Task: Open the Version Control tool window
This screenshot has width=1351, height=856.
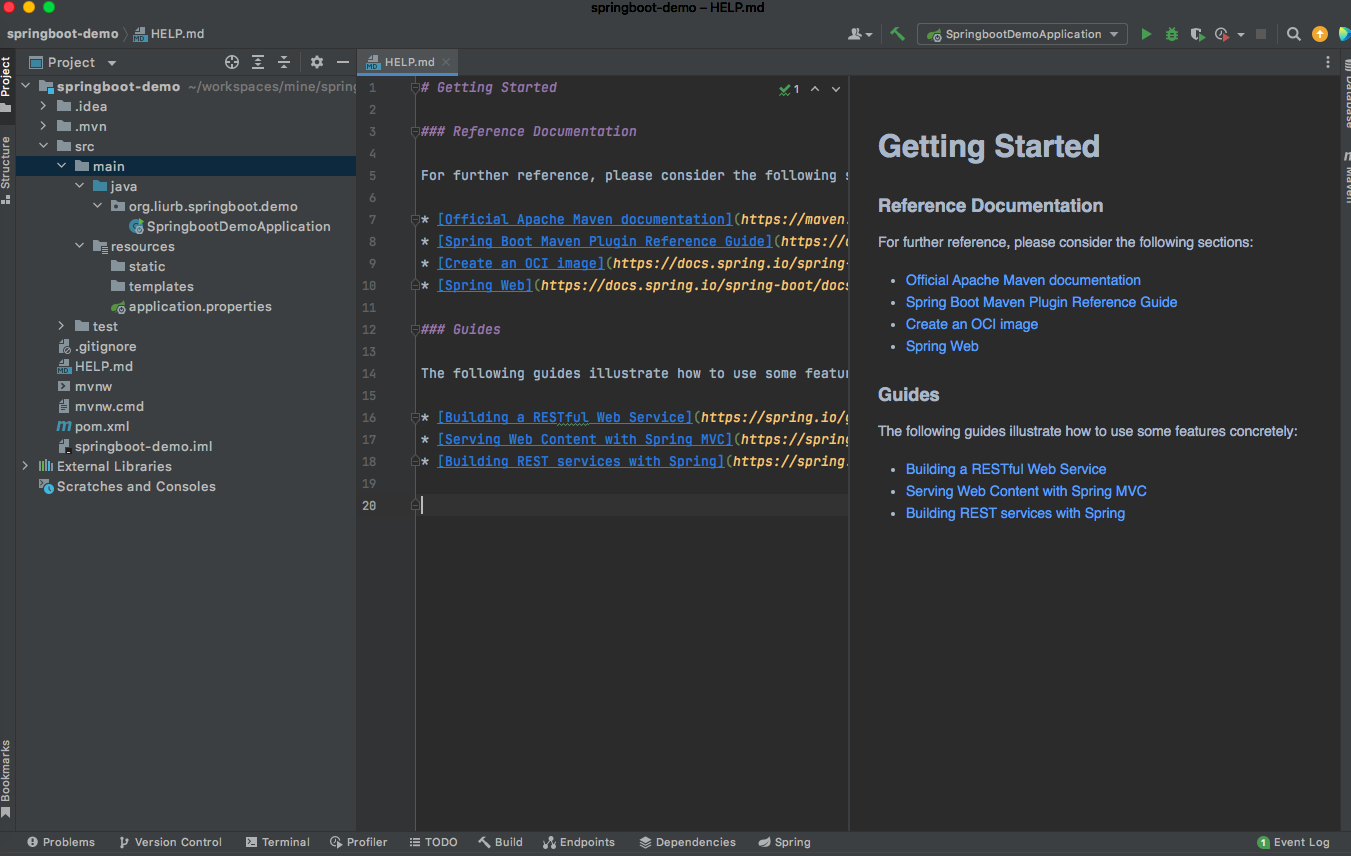Action: [170, 842]
